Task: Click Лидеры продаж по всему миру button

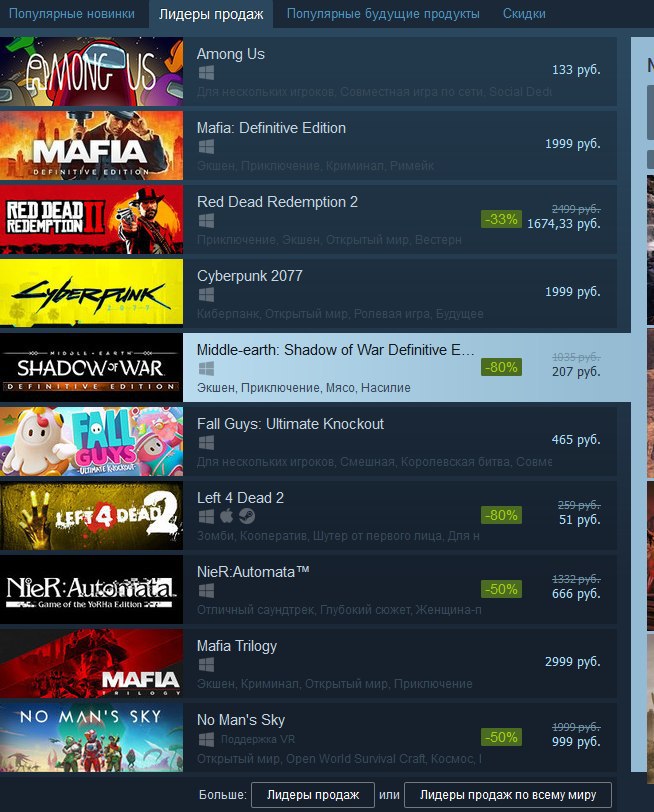Action: pyautogui.click(x=508, y=794)
